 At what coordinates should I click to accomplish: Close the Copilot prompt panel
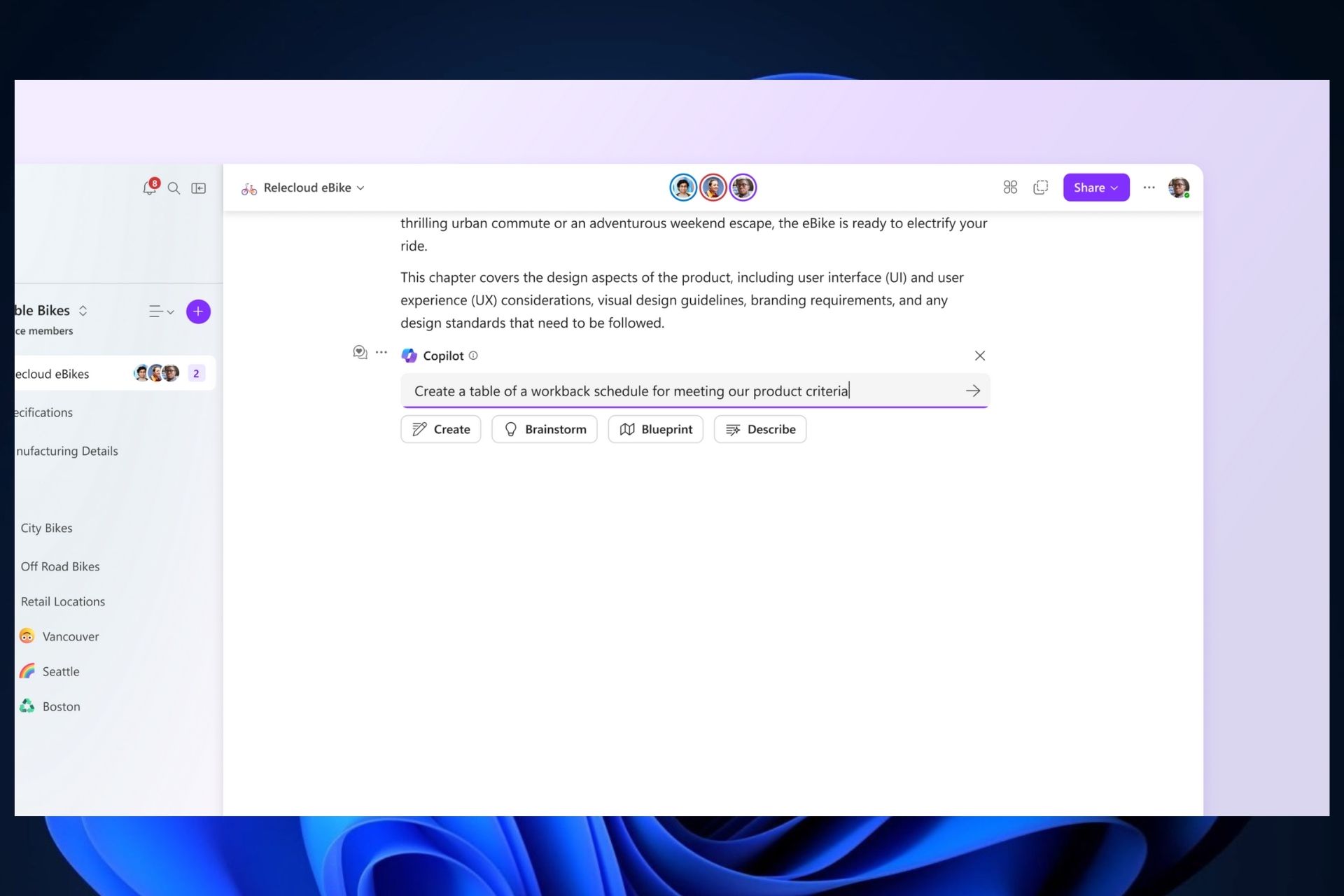[x=980, y=356]
